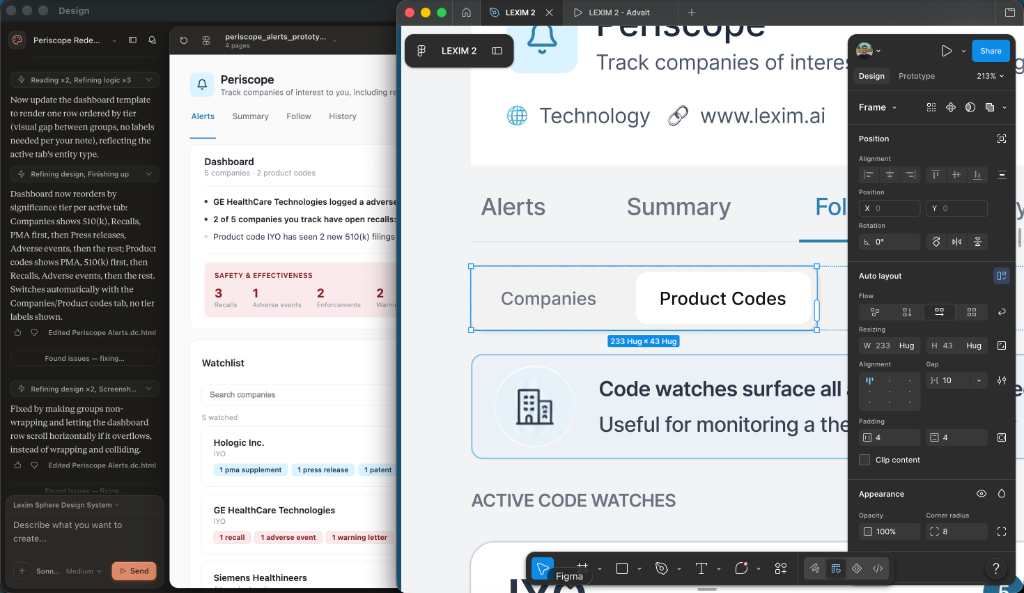This screenshot has height=593, width=1024.
Task: Open zoom level 213% dropdown
Action: [x=990, y=76]
